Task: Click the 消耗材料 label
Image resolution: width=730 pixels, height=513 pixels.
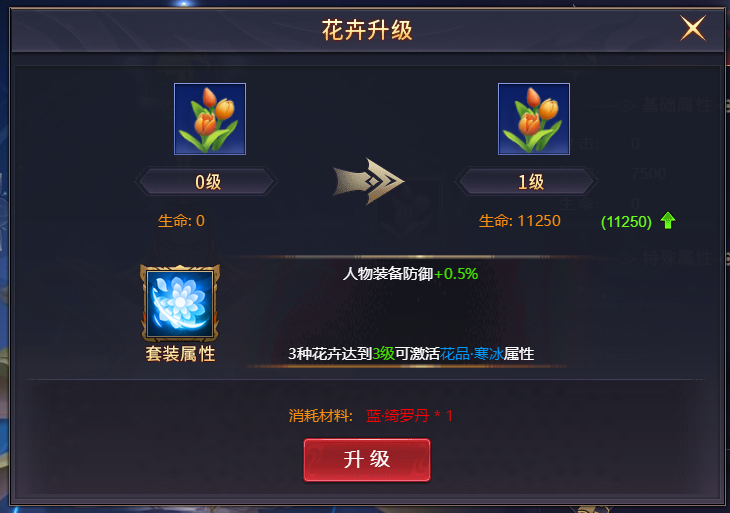Action: (321, 415)
